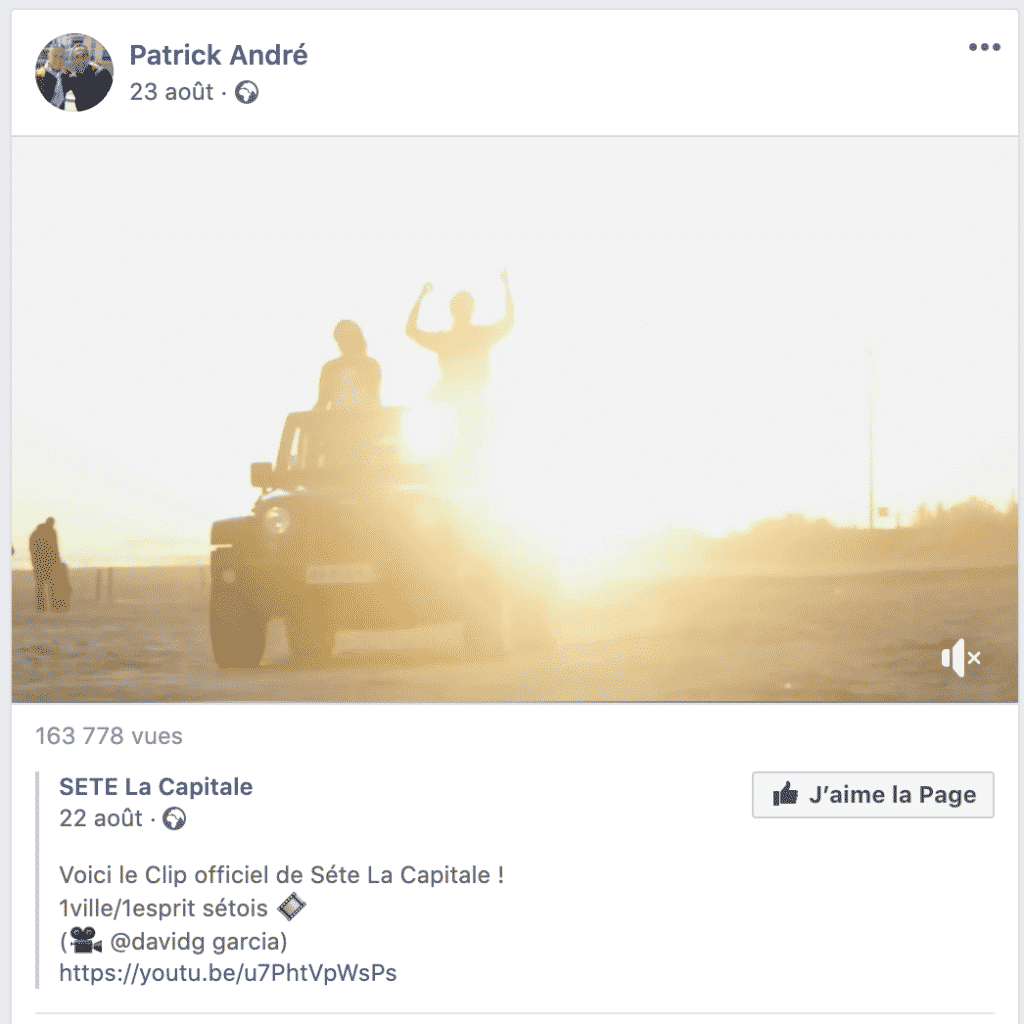This screenshot has height=1024, width=1024.
Task: Unmute the video with the speaker icon
Action: (x=961, y=658)
